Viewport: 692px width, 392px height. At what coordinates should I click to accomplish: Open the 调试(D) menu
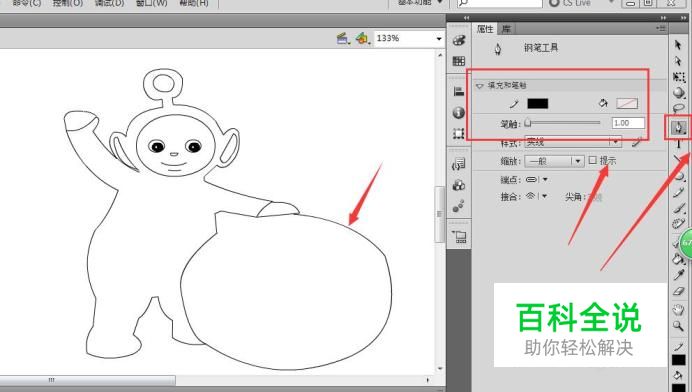(109, 3)
